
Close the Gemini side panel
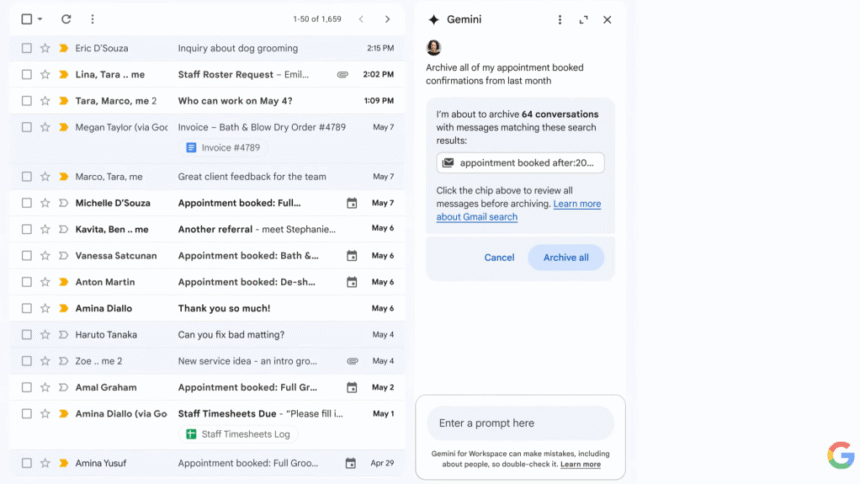[x=607, y=20]
